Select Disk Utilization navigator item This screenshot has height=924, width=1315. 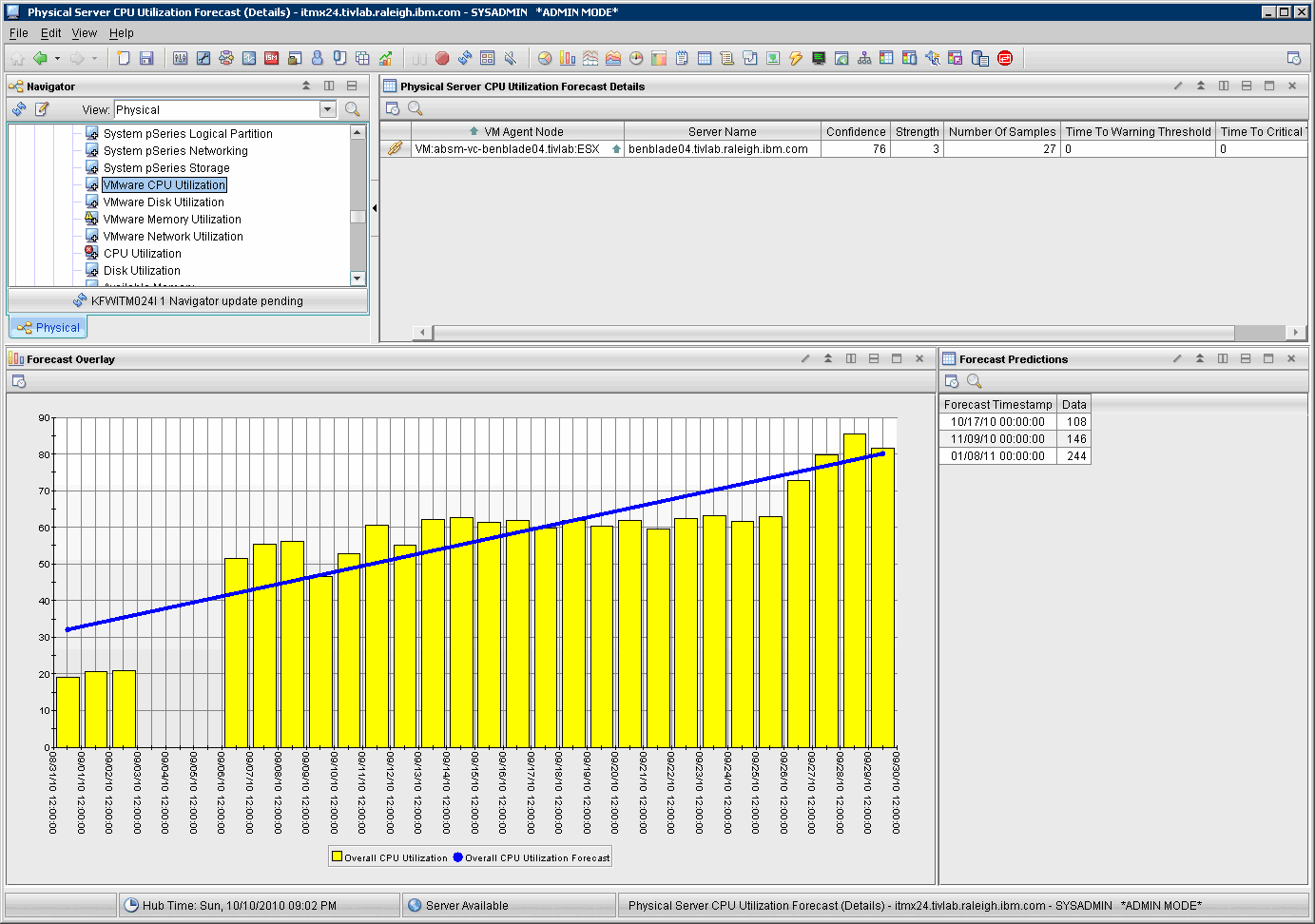(142, 271)
